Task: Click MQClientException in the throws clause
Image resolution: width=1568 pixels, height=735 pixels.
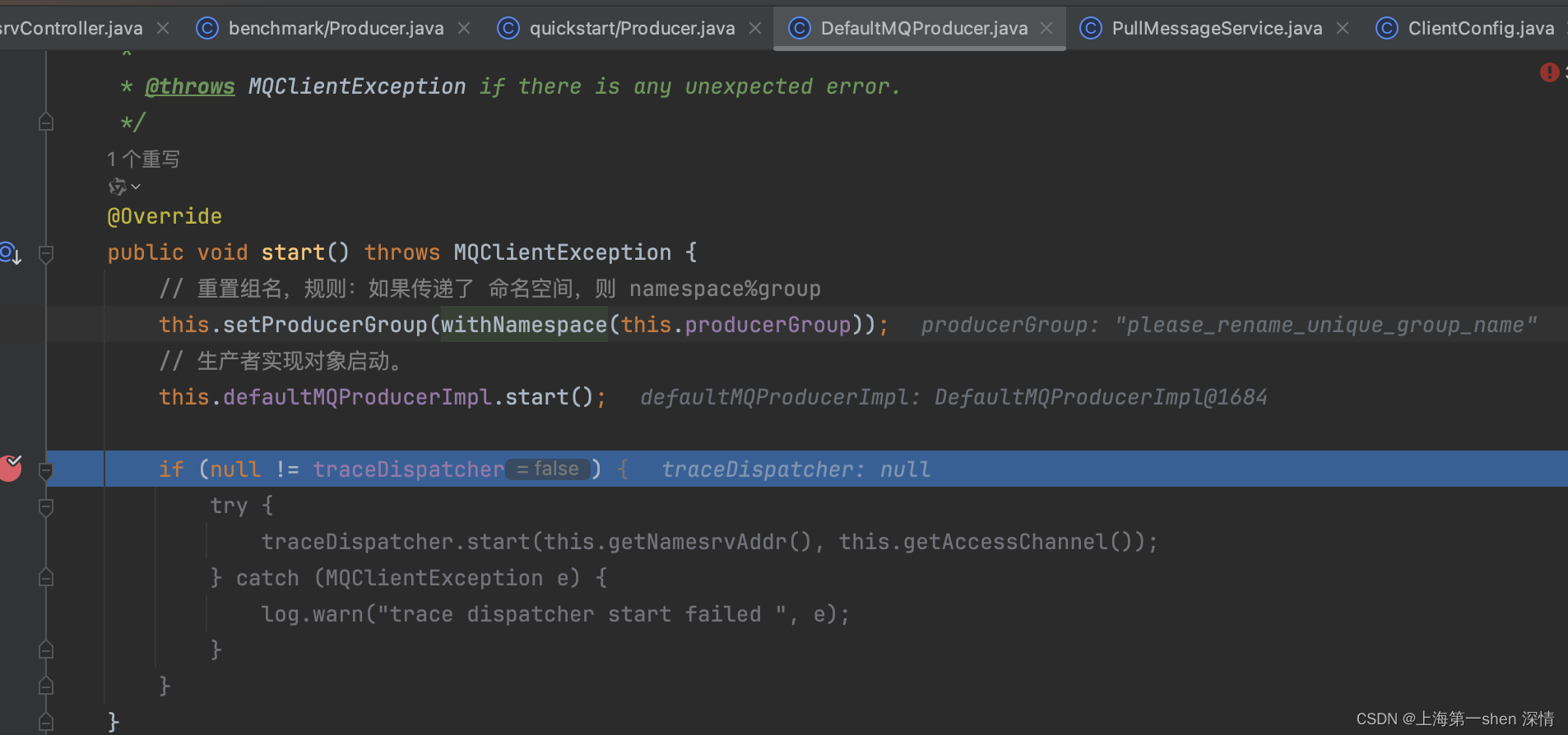Action: coord(563,252)
